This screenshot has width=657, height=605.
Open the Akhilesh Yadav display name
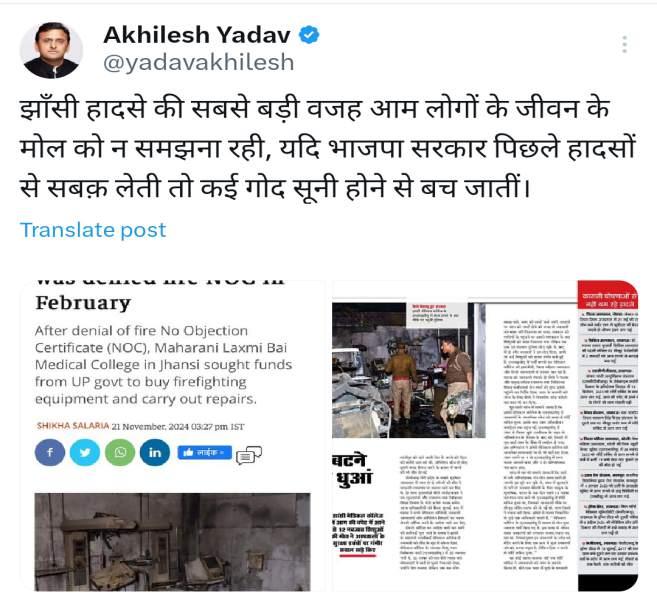pos(197,35)
